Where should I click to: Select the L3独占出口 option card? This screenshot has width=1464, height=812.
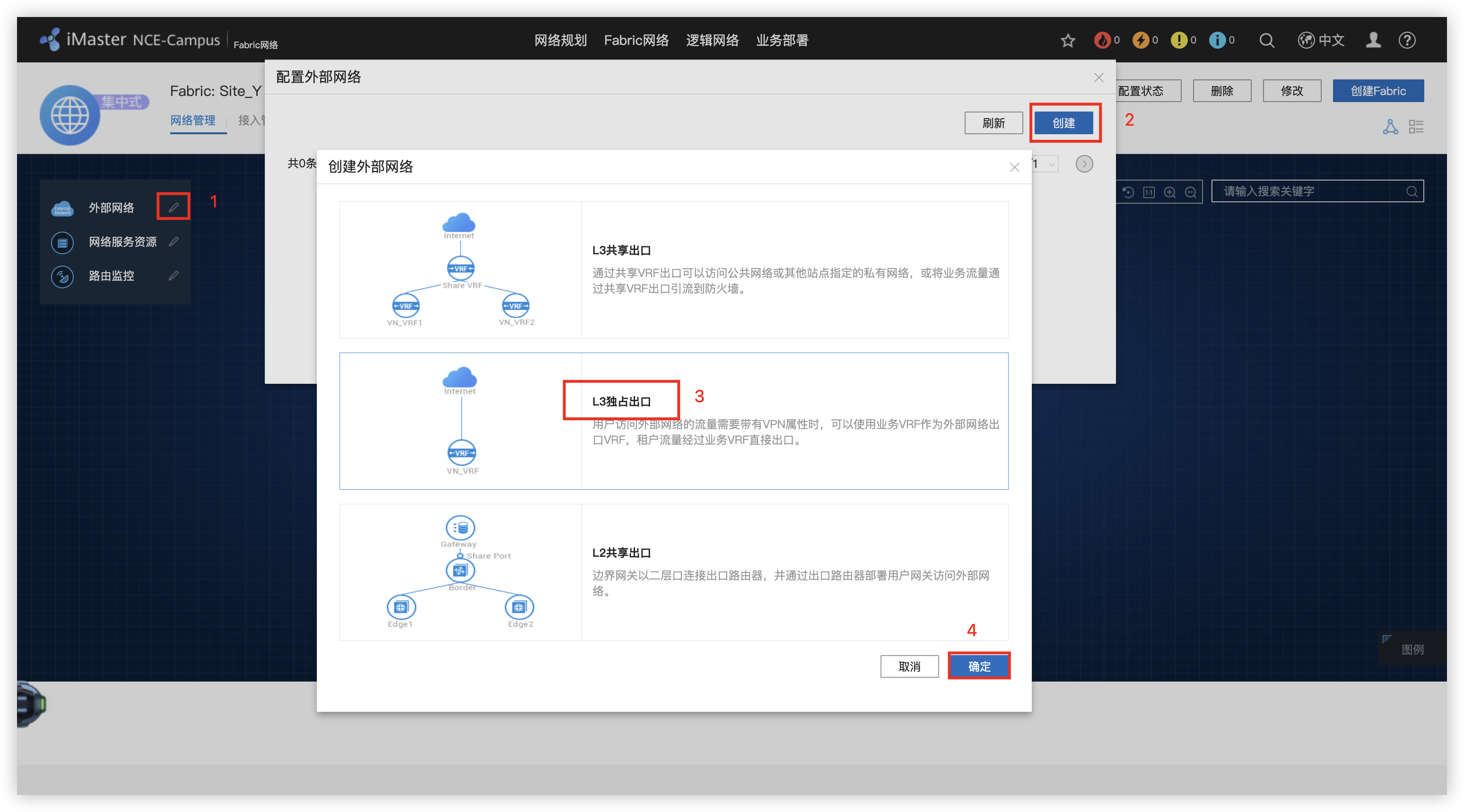[673, 421]
